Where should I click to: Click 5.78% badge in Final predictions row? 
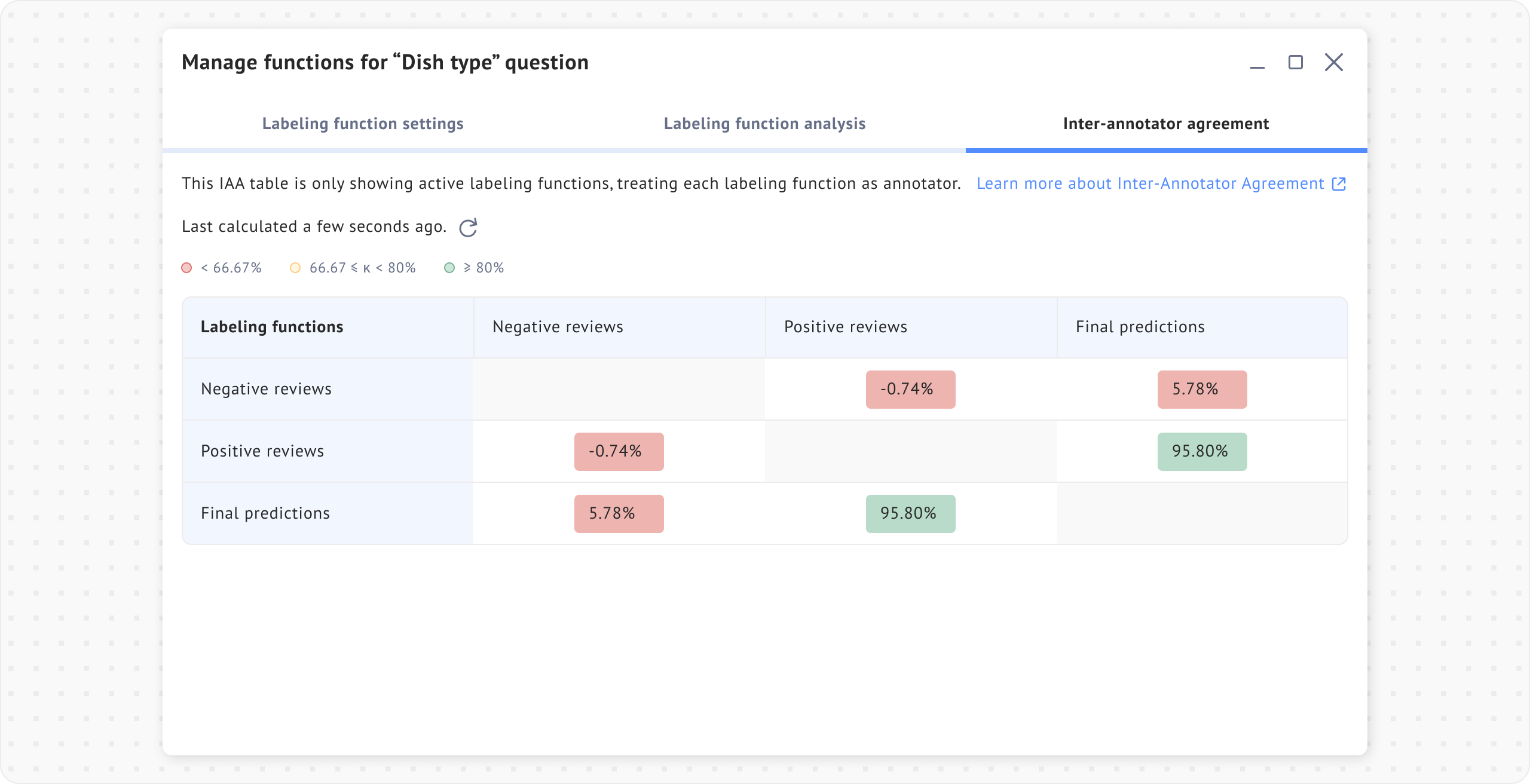tap(619, 514)
